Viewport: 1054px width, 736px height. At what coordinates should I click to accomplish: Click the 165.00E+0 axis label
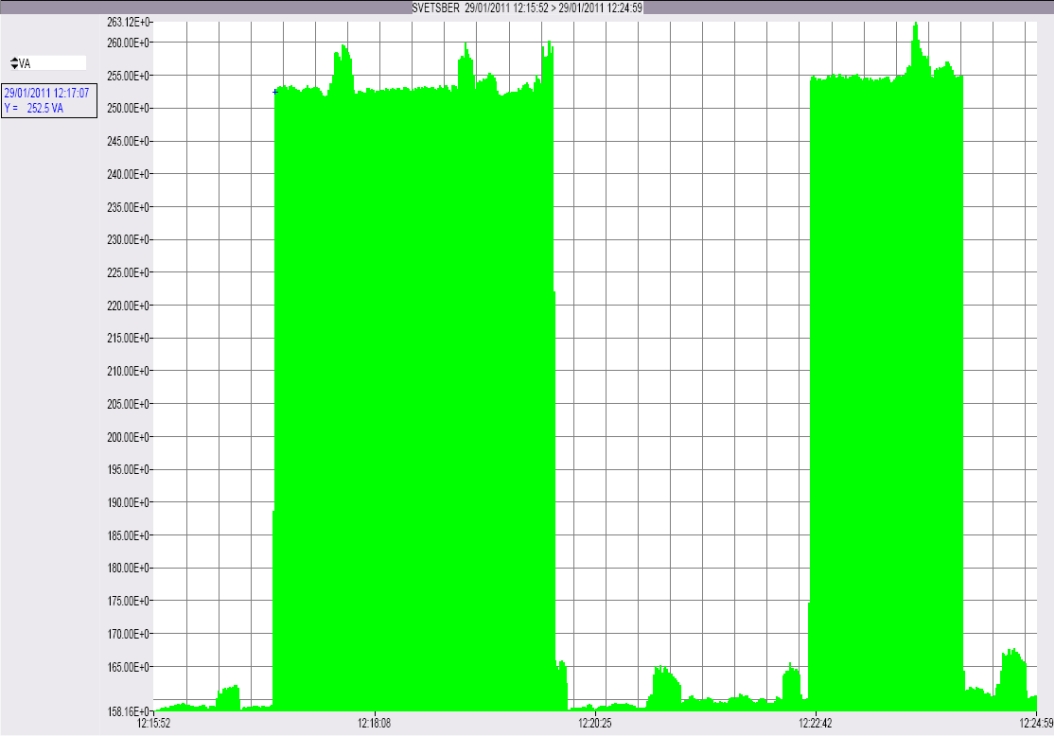(x=128, y=667)
